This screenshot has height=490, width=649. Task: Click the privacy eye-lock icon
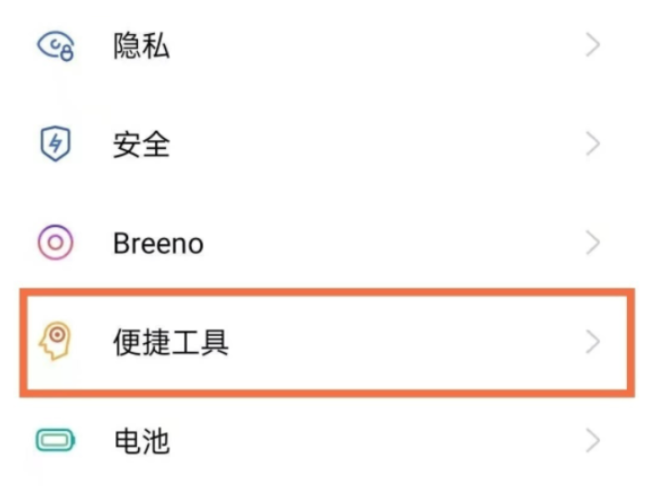tap(55, 46)
